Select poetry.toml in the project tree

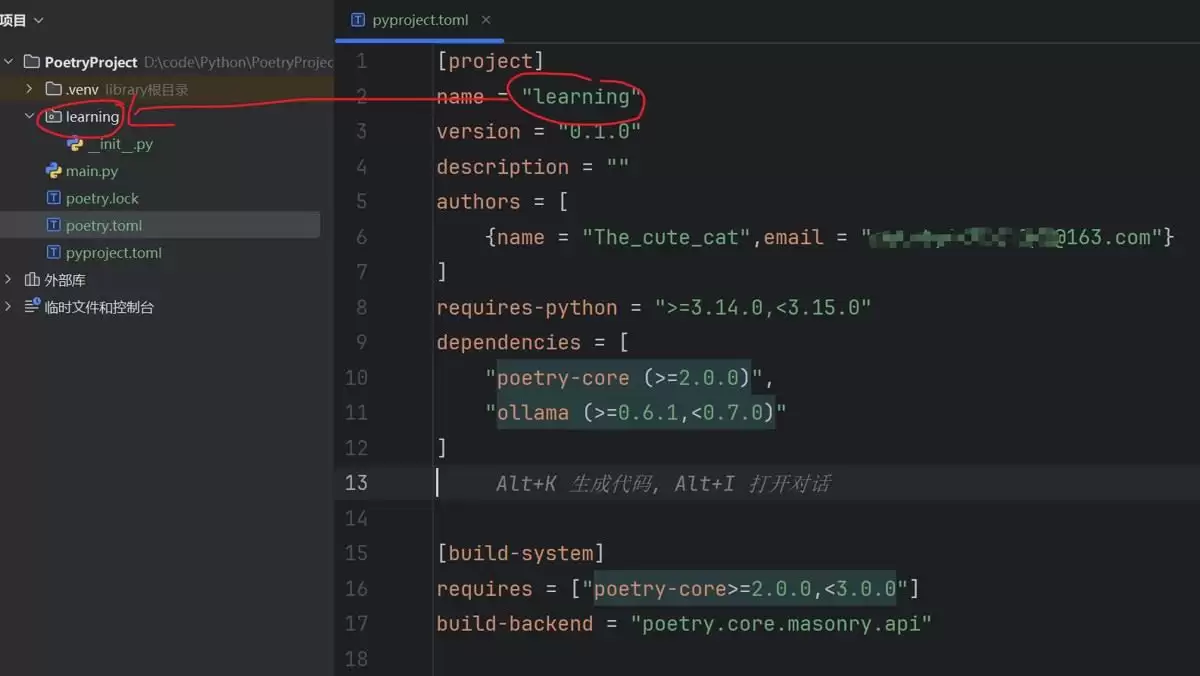pos(104,225)
